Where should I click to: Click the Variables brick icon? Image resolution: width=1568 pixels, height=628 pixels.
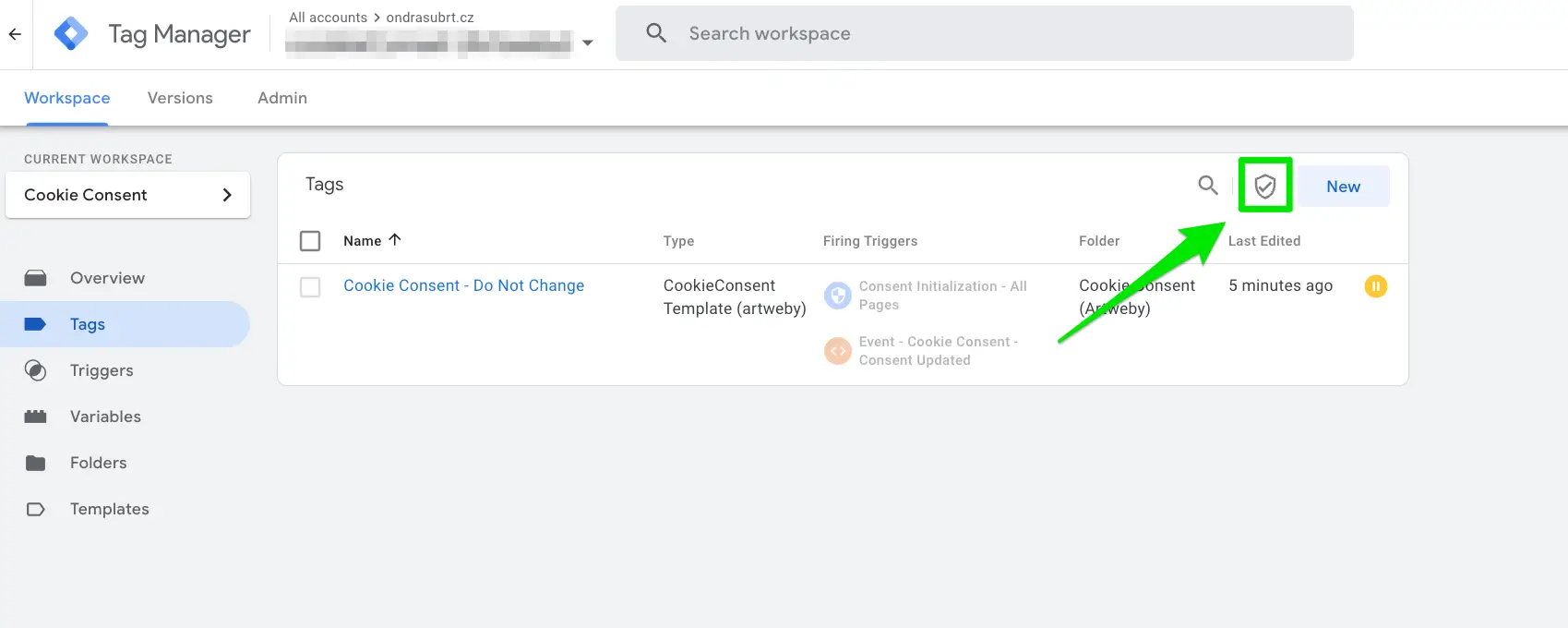35,417
